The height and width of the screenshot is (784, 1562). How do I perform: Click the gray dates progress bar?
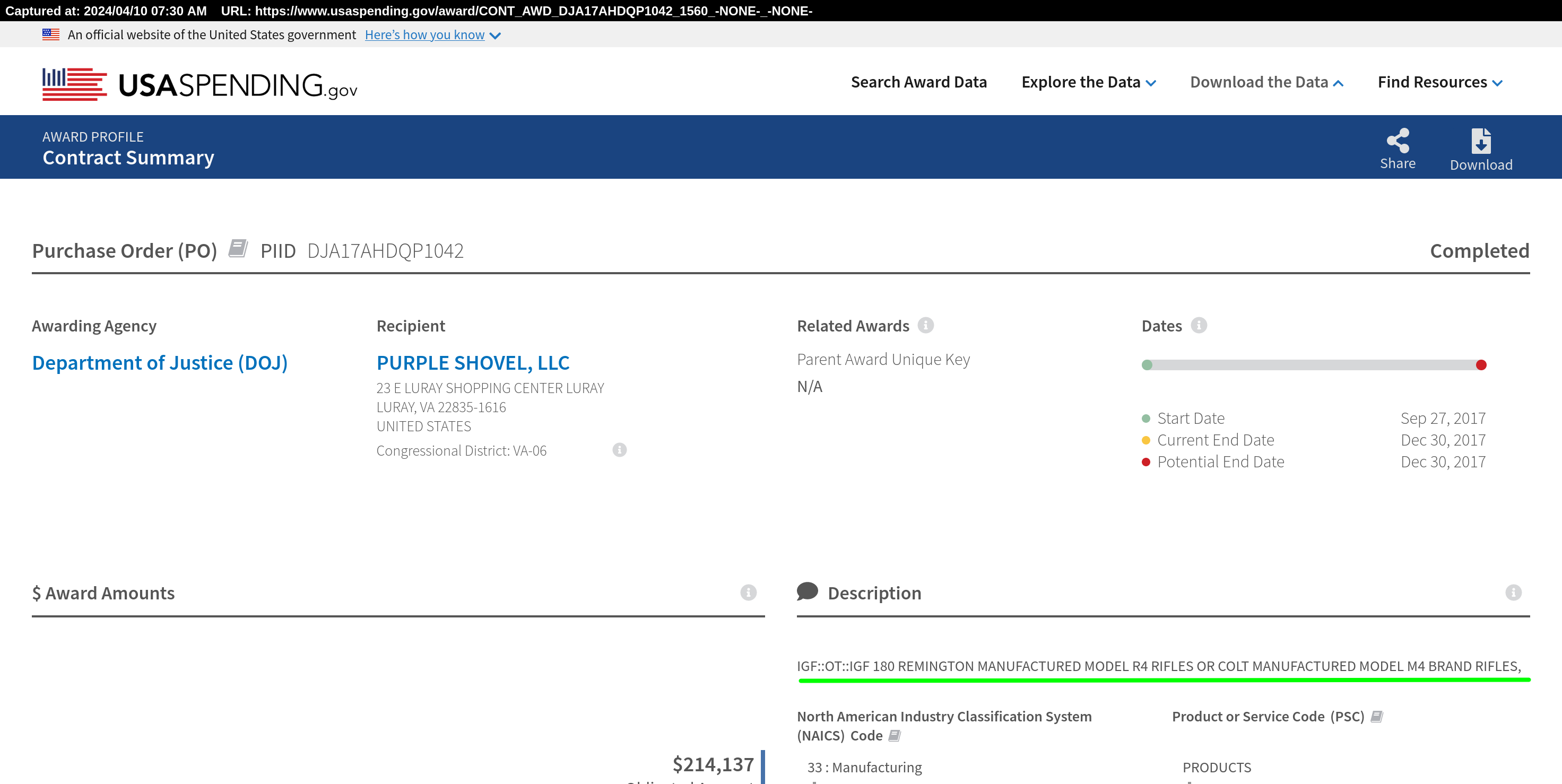pos(1314,365)
